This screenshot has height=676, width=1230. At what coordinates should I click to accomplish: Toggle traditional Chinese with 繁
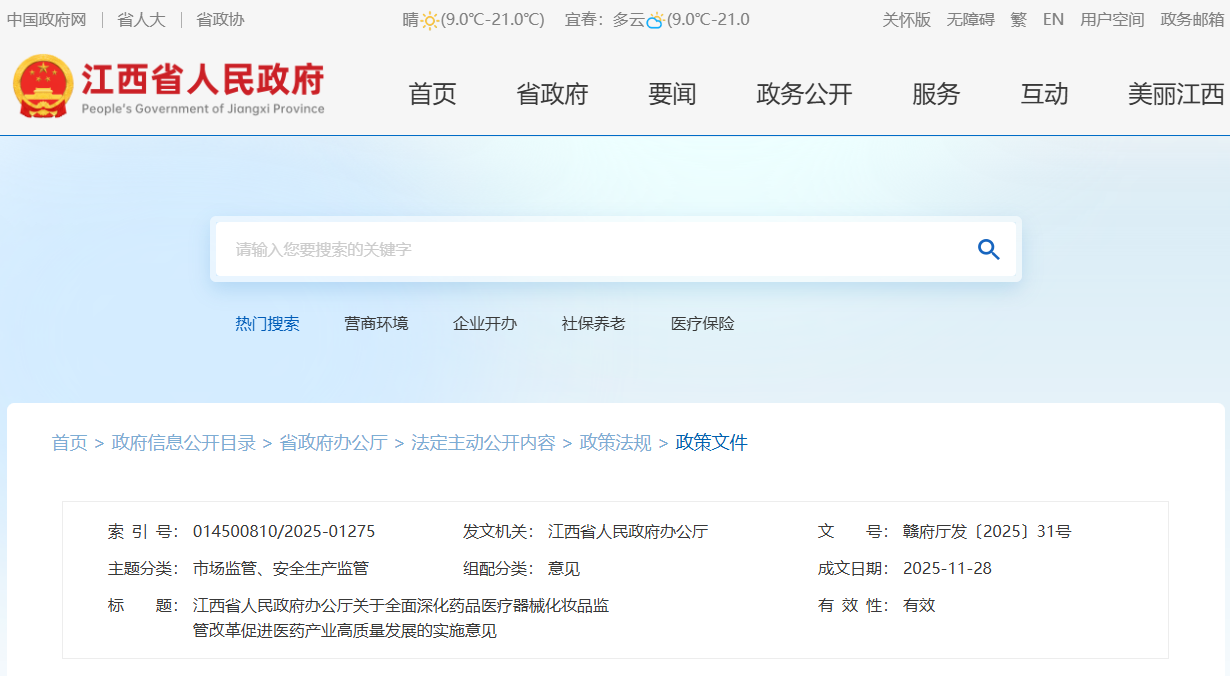[1018, 20]
